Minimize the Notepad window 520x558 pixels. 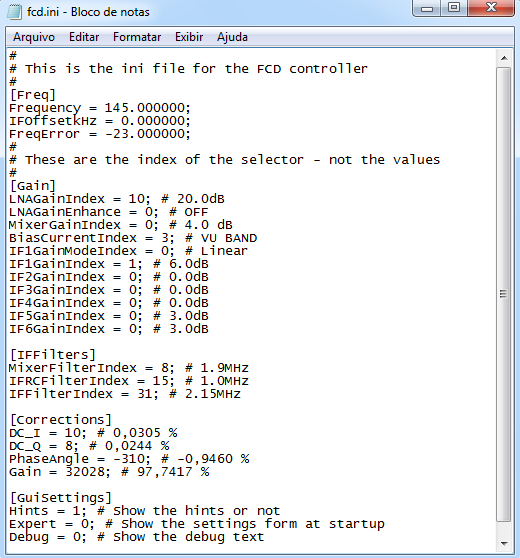[x=427, y=8]
